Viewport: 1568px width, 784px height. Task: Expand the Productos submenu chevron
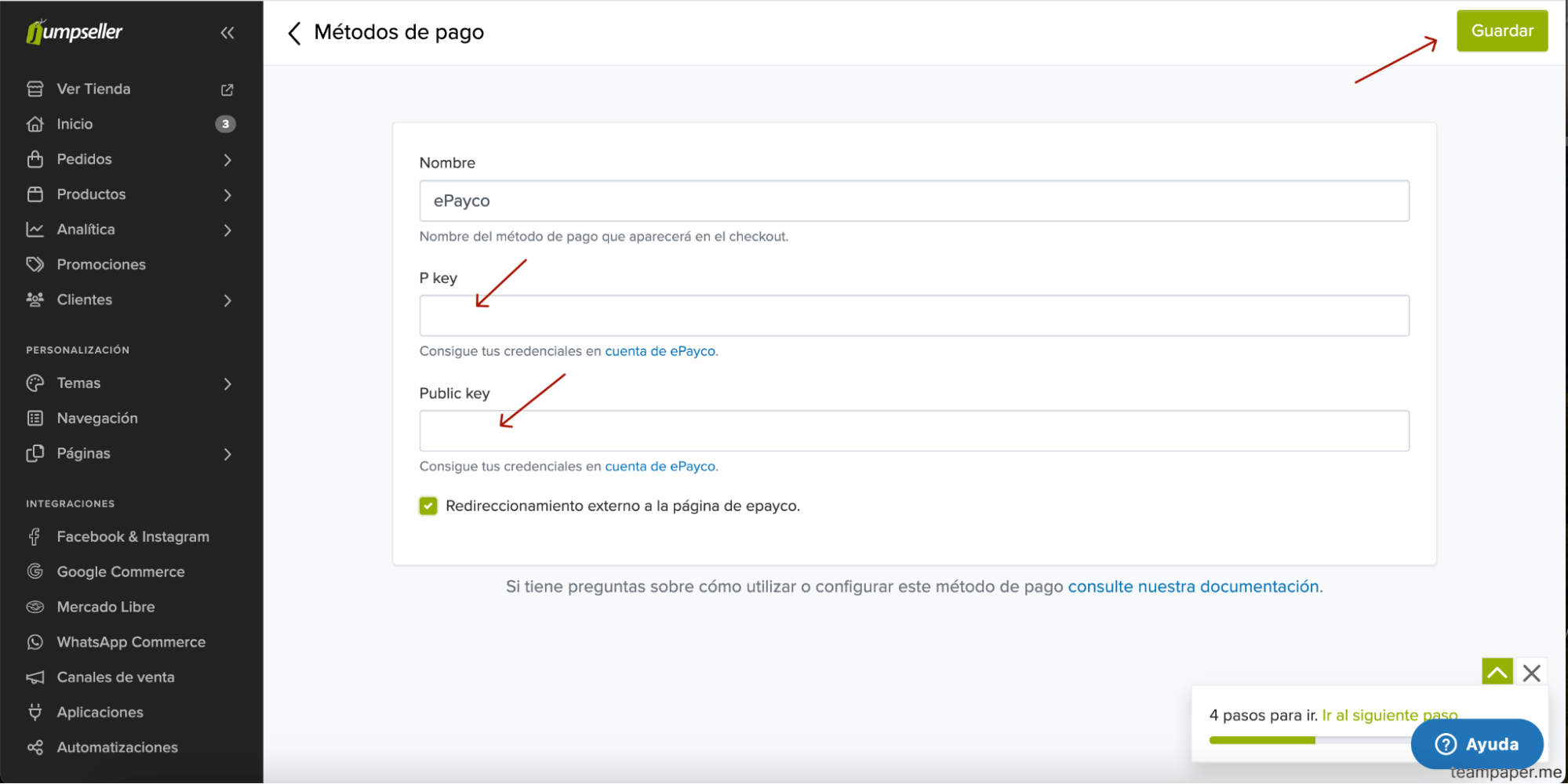click(x=227, y=195)
